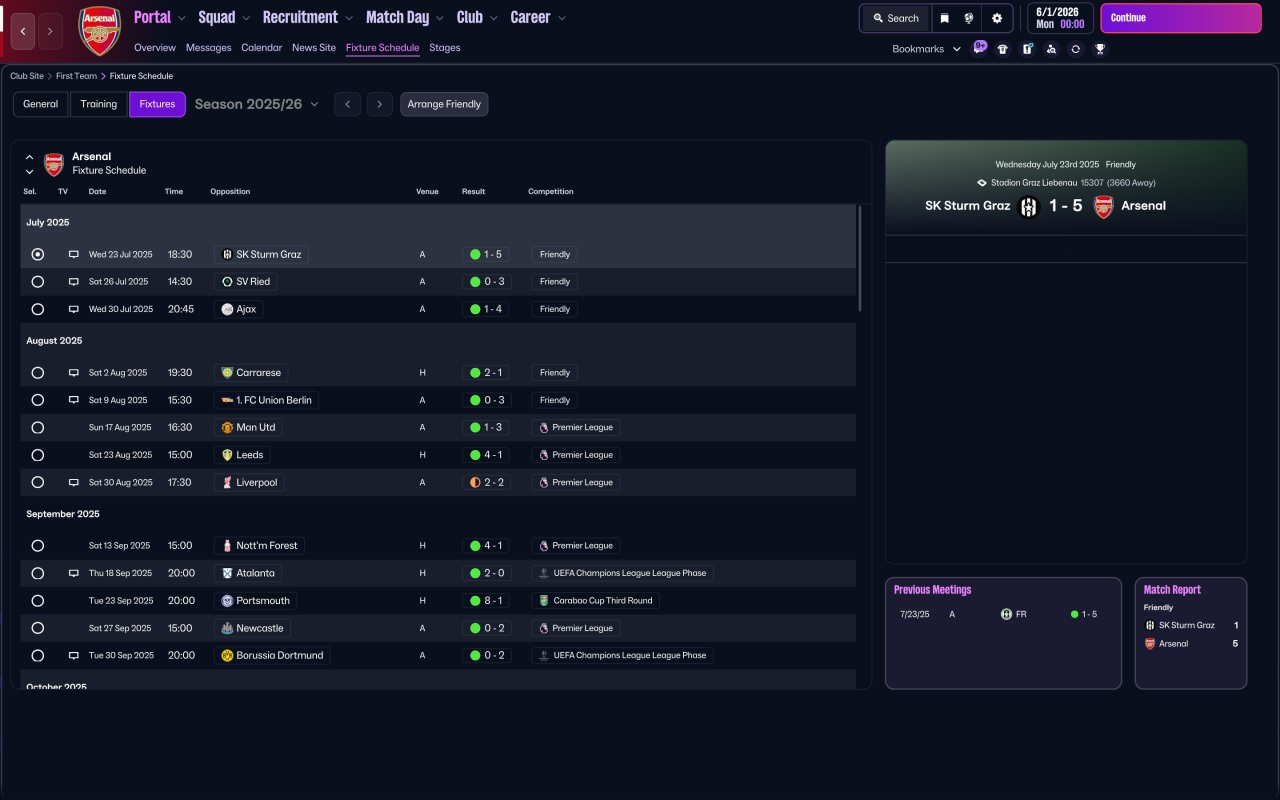Select the radio button for the SK Sturm Graz fixture
Image resolution: width=1280 pixels, height=800 pixels.
click(x=38, y=255)
